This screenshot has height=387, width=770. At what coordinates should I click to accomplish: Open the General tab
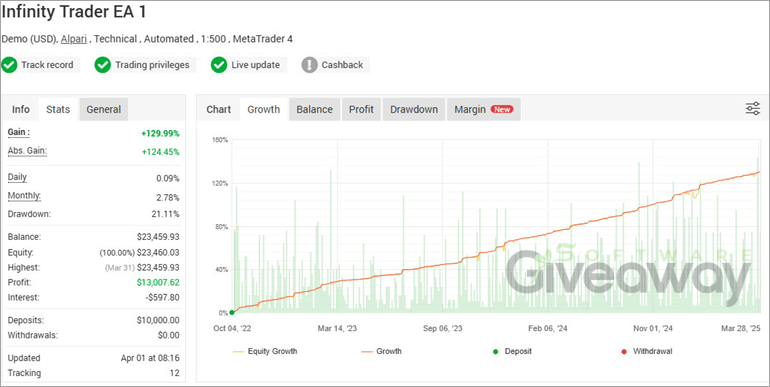(104, 109)
